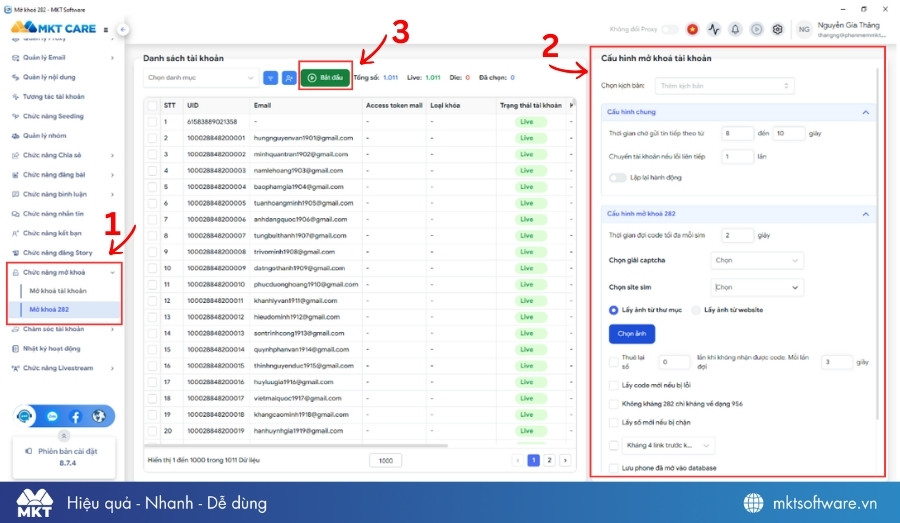Open the Chọn site sim dropdown

pyautogui.click(x=757, y=287)
